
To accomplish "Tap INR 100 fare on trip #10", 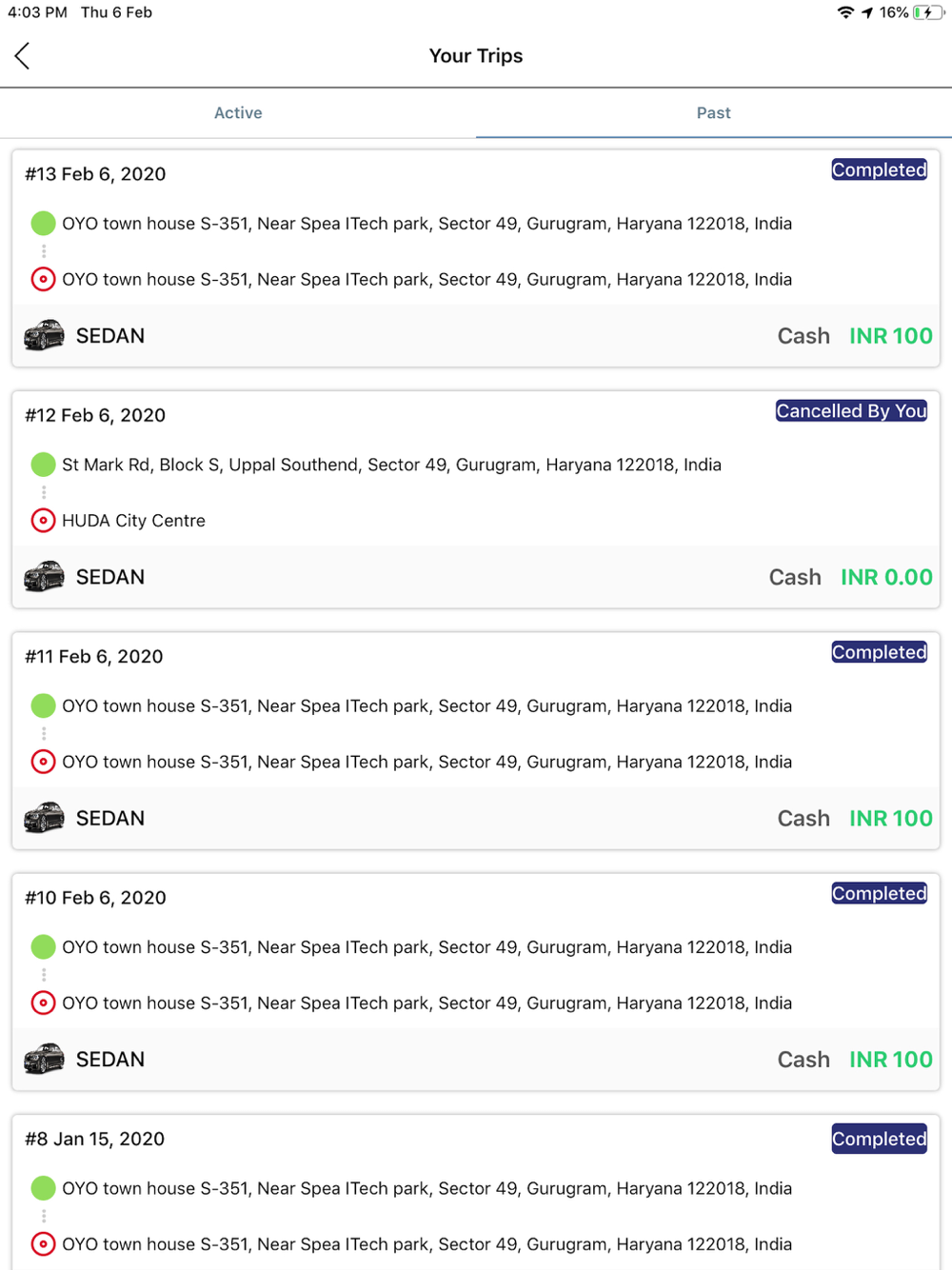I will tap(890, 1060).
